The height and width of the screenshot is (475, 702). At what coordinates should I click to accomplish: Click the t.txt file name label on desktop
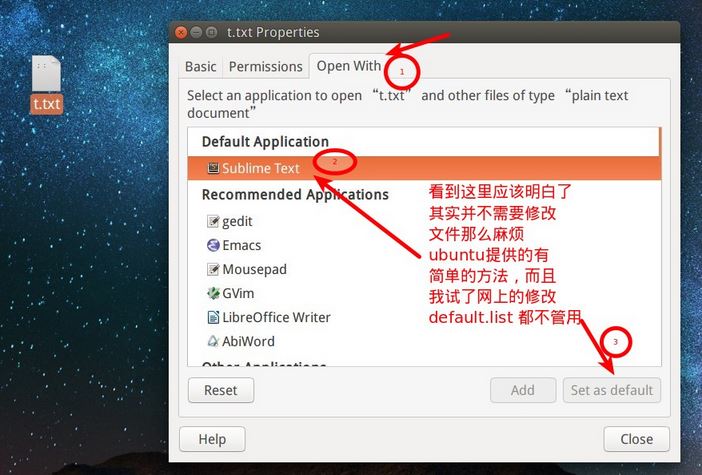(47, 104)
